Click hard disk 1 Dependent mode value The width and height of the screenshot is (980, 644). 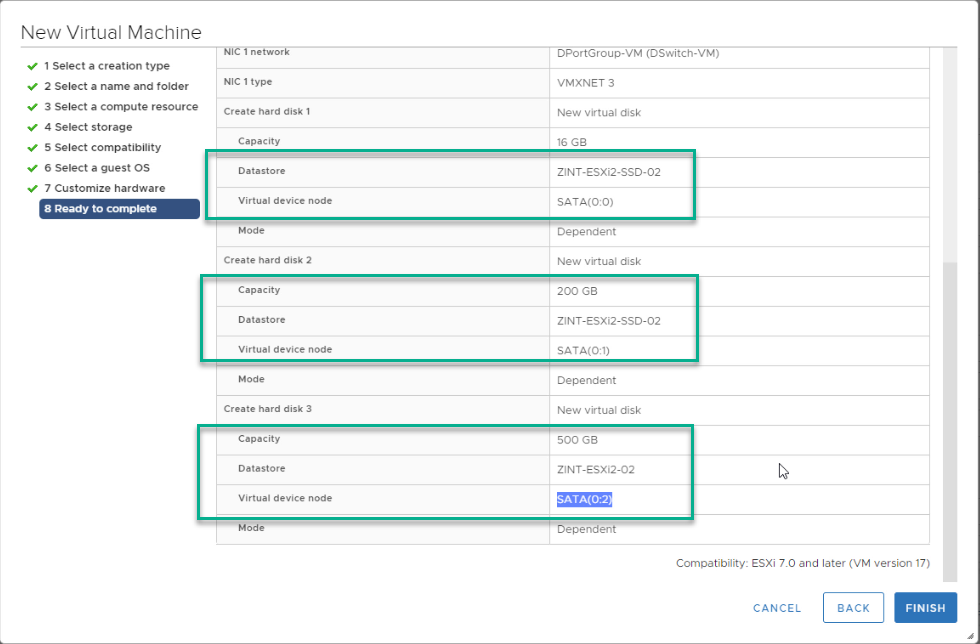(586, 232)
